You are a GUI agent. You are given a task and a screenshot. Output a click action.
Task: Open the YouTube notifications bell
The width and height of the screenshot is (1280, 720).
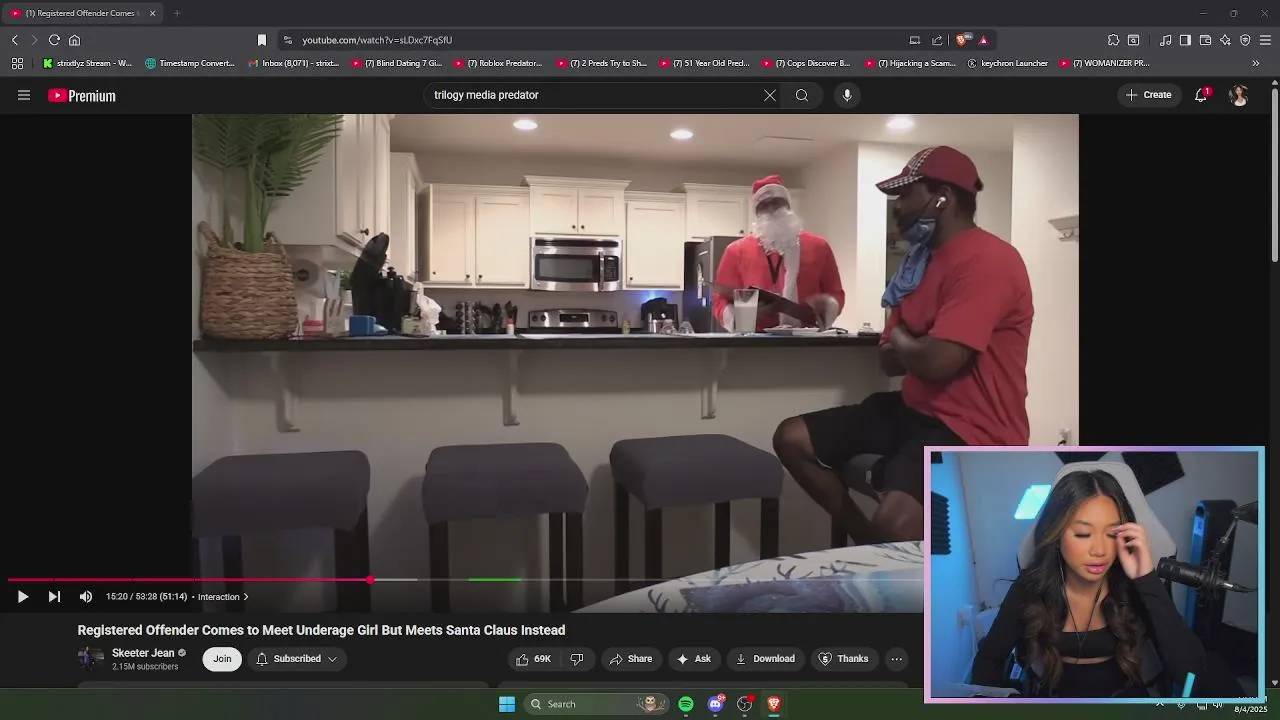coord(1201,95)
